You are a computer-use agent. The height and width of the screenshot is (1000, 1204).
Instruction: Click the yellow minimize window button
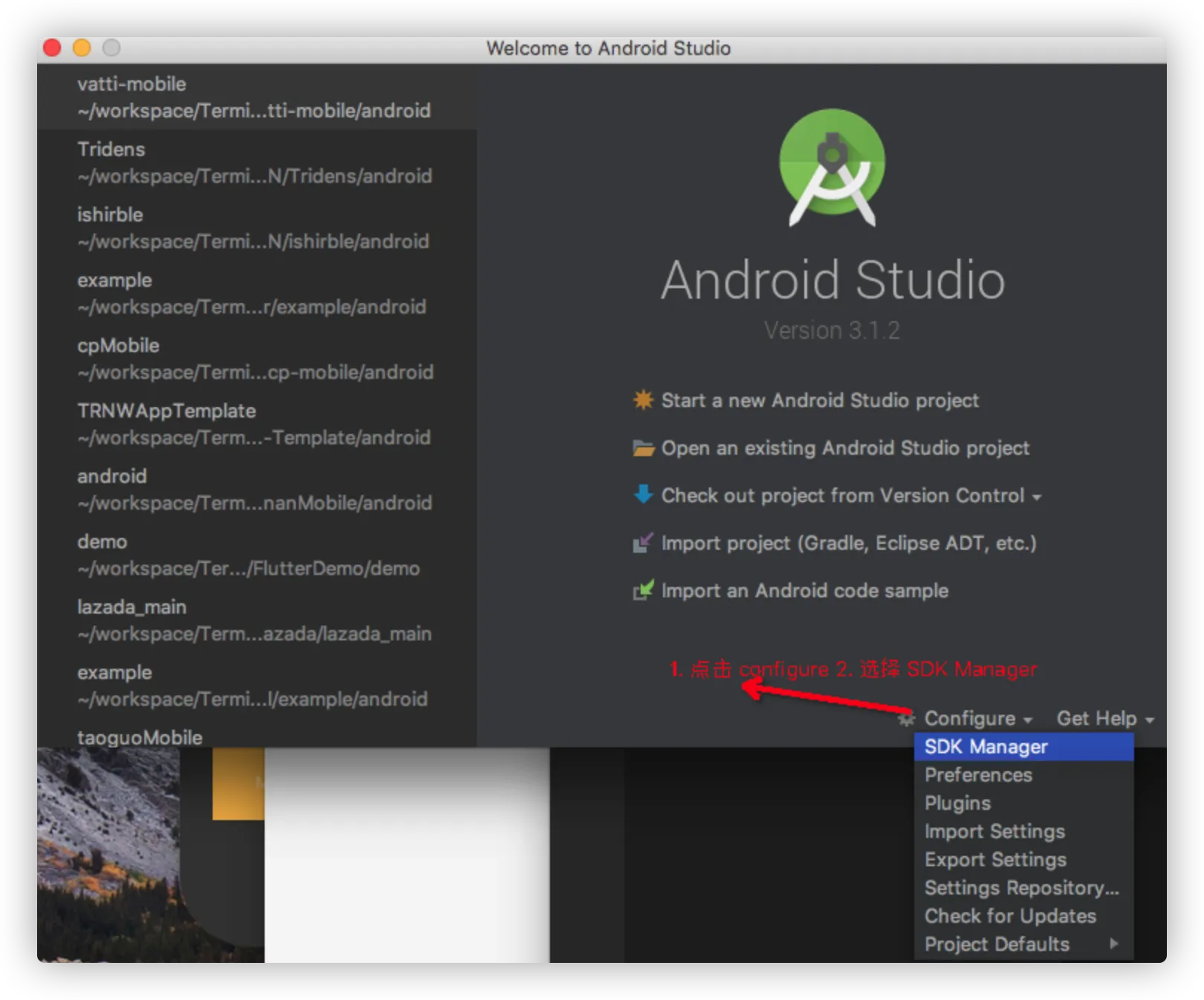click(x=82, y=48)
